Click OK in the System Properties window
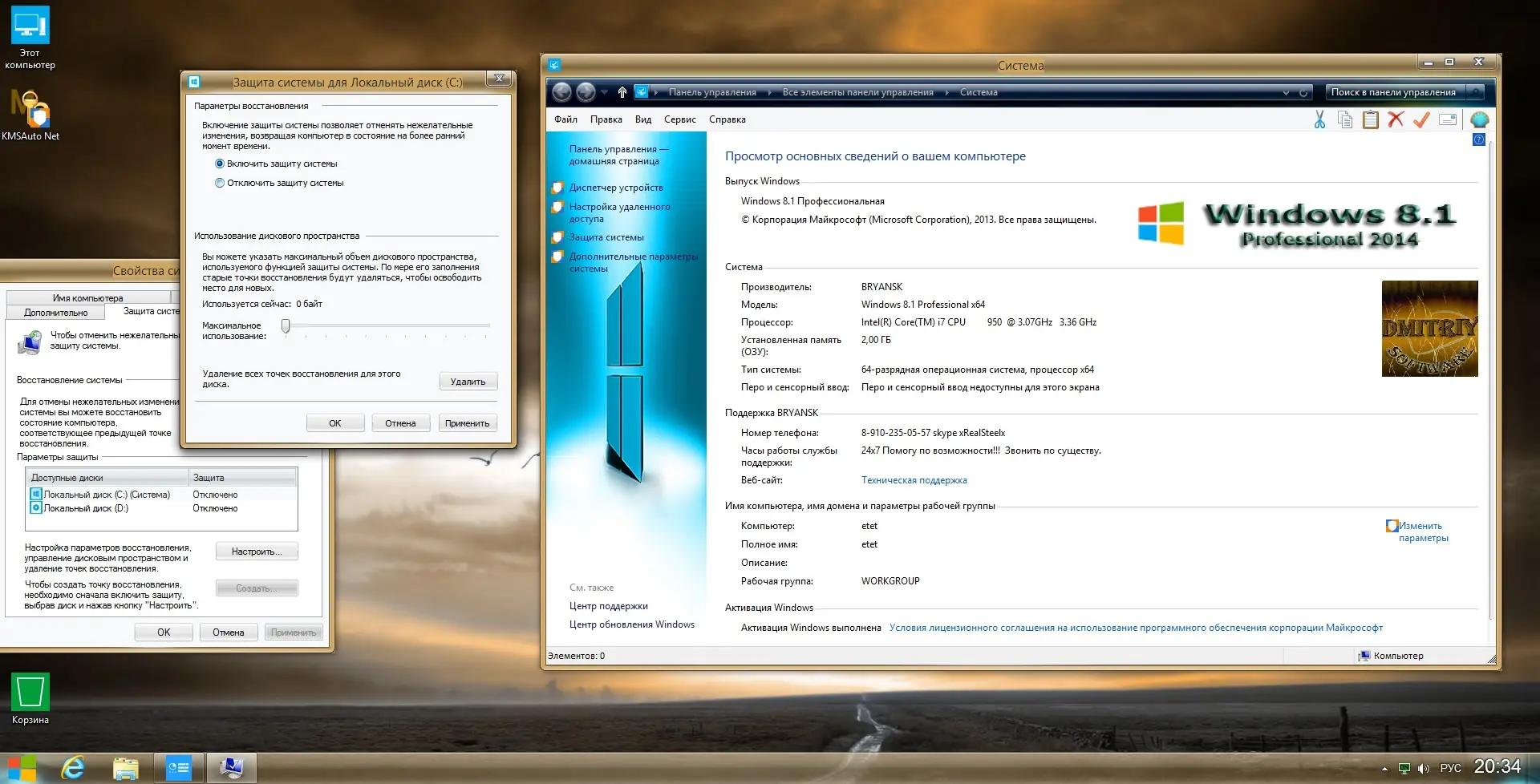The image size is (1540, 784). coord(164,632)
